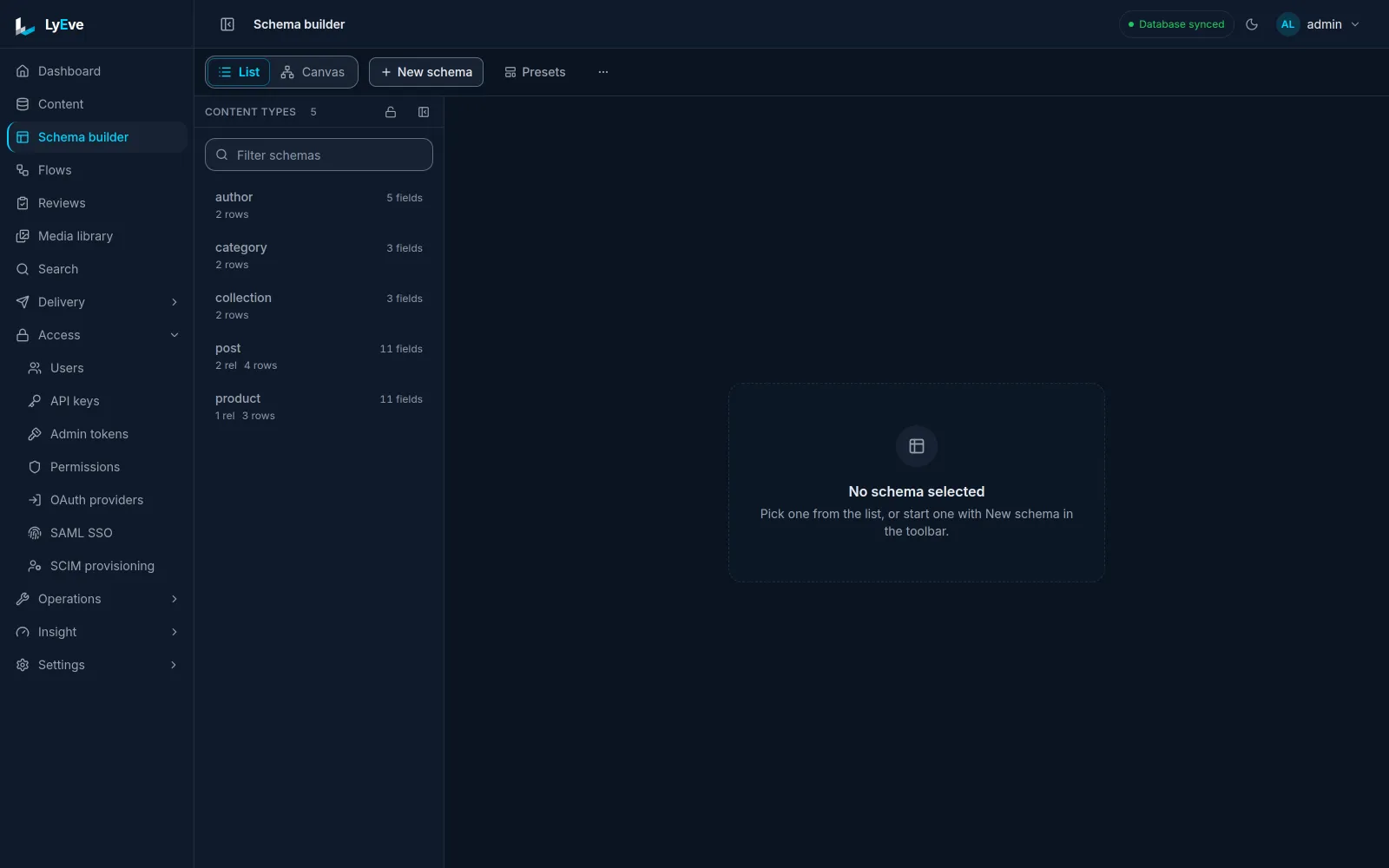Open the more options ellipsis menu
The height and width of the screenshot is (868, 1389).
(x=603, y=72)
